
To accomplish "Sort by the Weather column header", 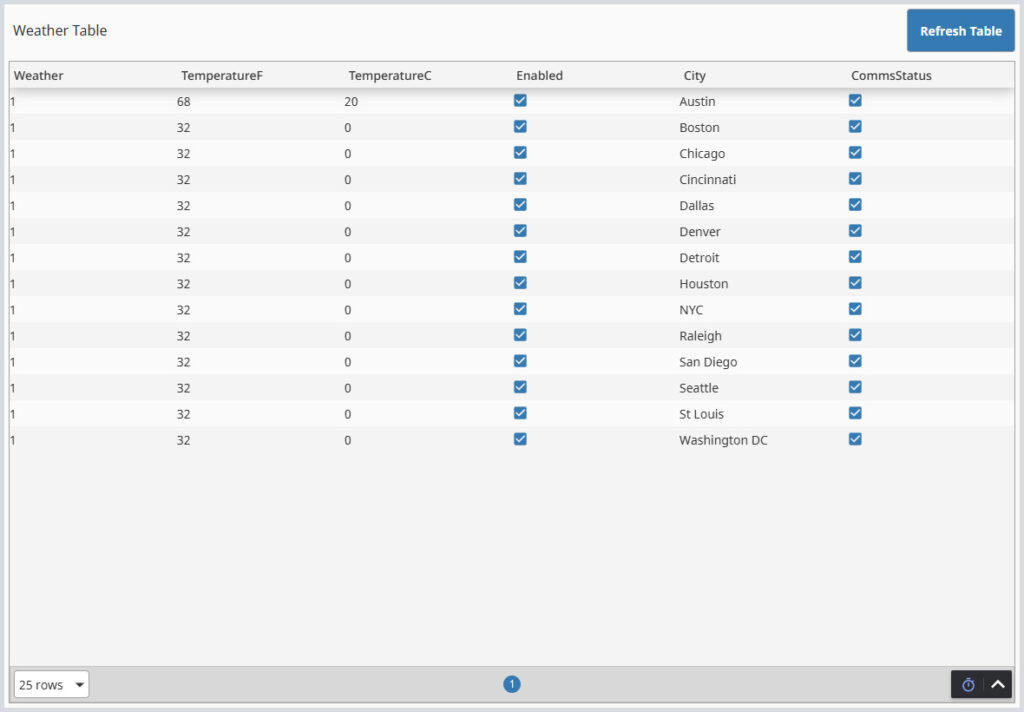I will click(x=39, y=76).
